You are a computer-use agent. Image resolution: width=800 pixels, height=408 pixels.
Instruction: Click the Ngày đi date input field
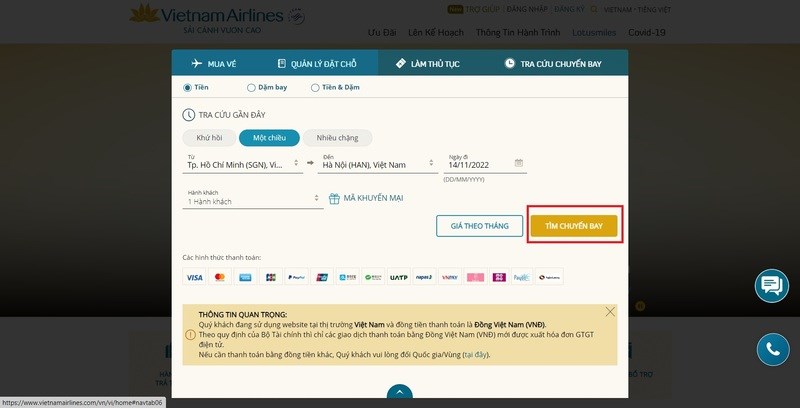coord(486,163)
